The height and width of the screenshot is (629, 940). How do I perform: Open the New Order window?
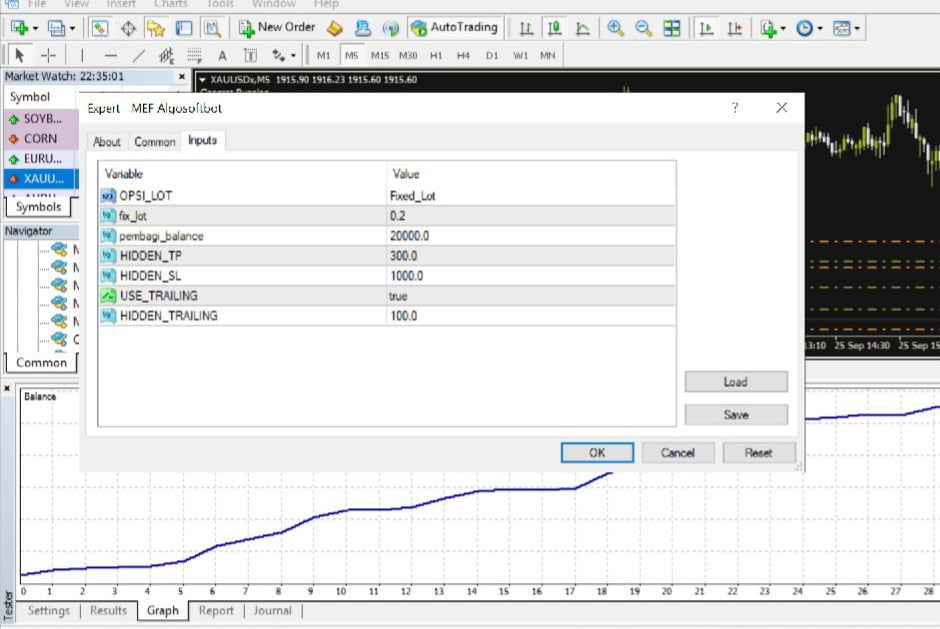click(277, 28)
